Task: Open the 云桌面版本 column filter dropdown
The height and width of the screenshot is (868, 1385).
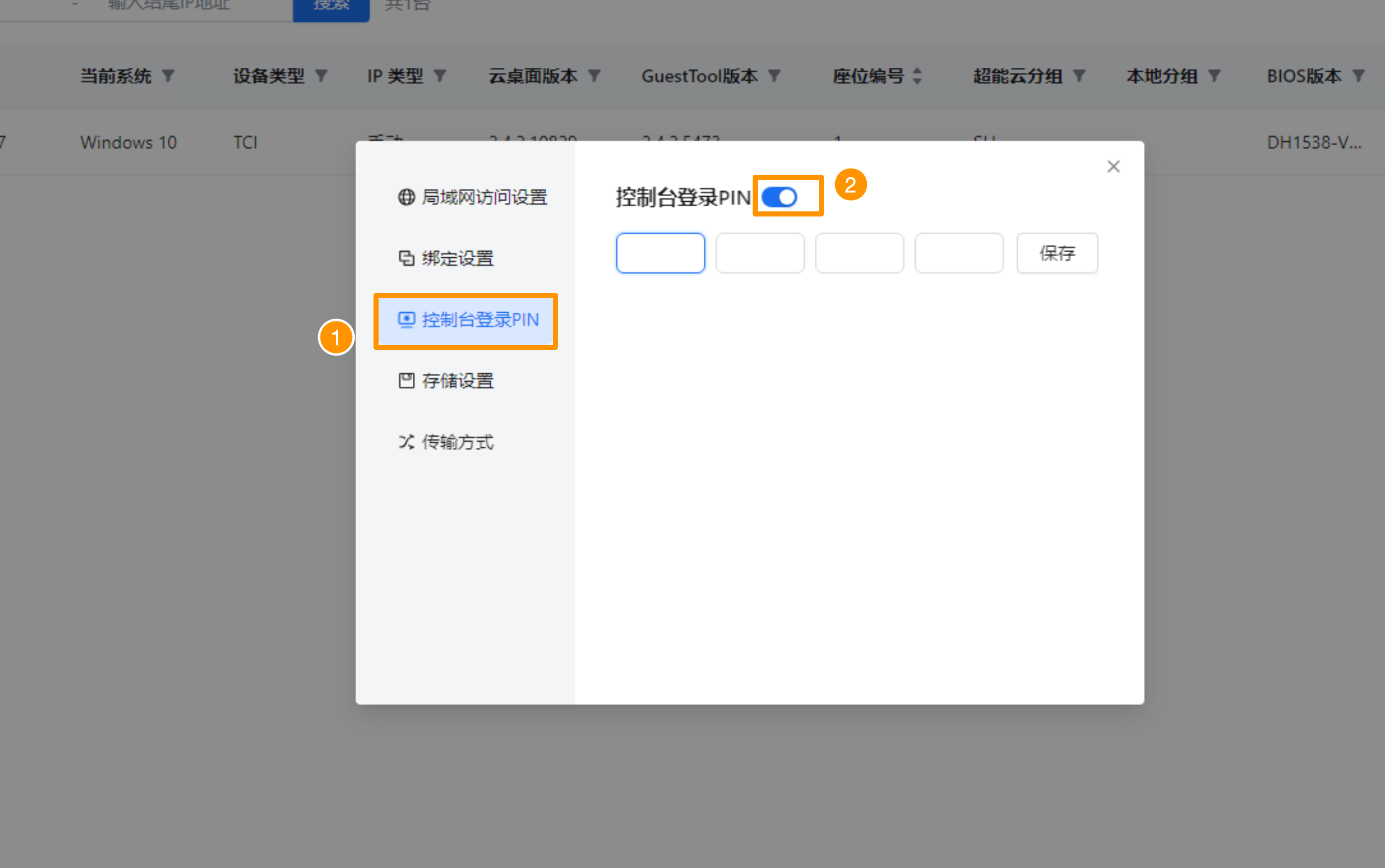Action: (594, 76)
